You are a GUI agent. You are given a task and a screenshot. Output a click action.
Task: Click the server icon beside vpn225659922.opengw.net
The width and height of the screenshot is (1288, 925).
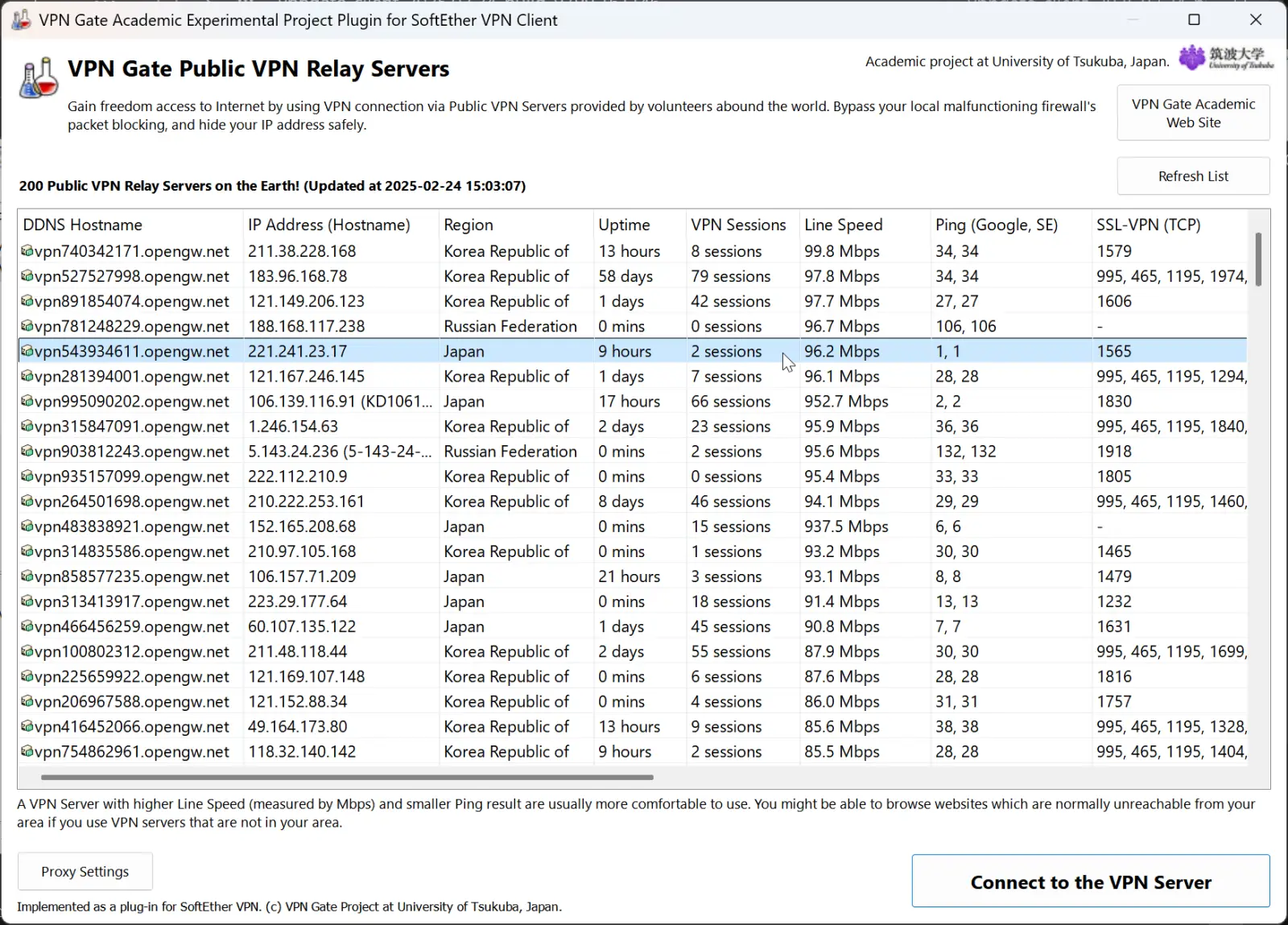click(x=27, y=675)
